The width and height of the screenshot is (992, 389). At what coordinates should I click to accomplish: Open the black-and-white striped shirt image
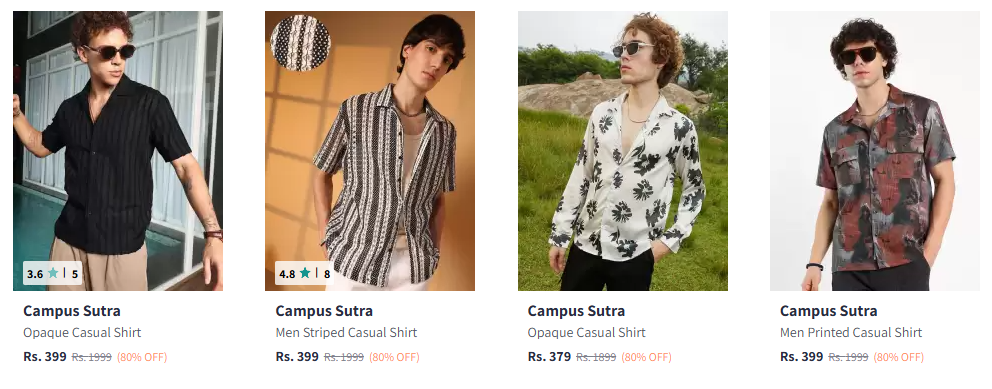(369, 151)
